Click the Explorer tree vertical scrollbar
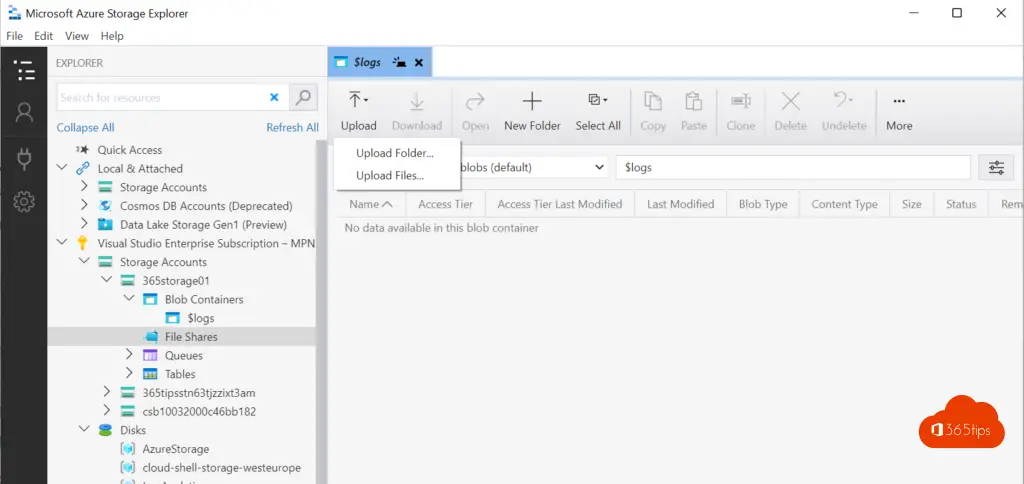This screenshot has height=484, width=1024. pos(321,311)
